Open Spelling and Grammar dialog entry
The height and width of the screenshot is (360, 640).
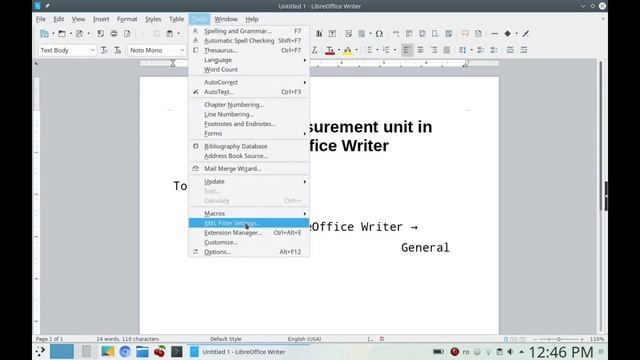pos(249,31)
